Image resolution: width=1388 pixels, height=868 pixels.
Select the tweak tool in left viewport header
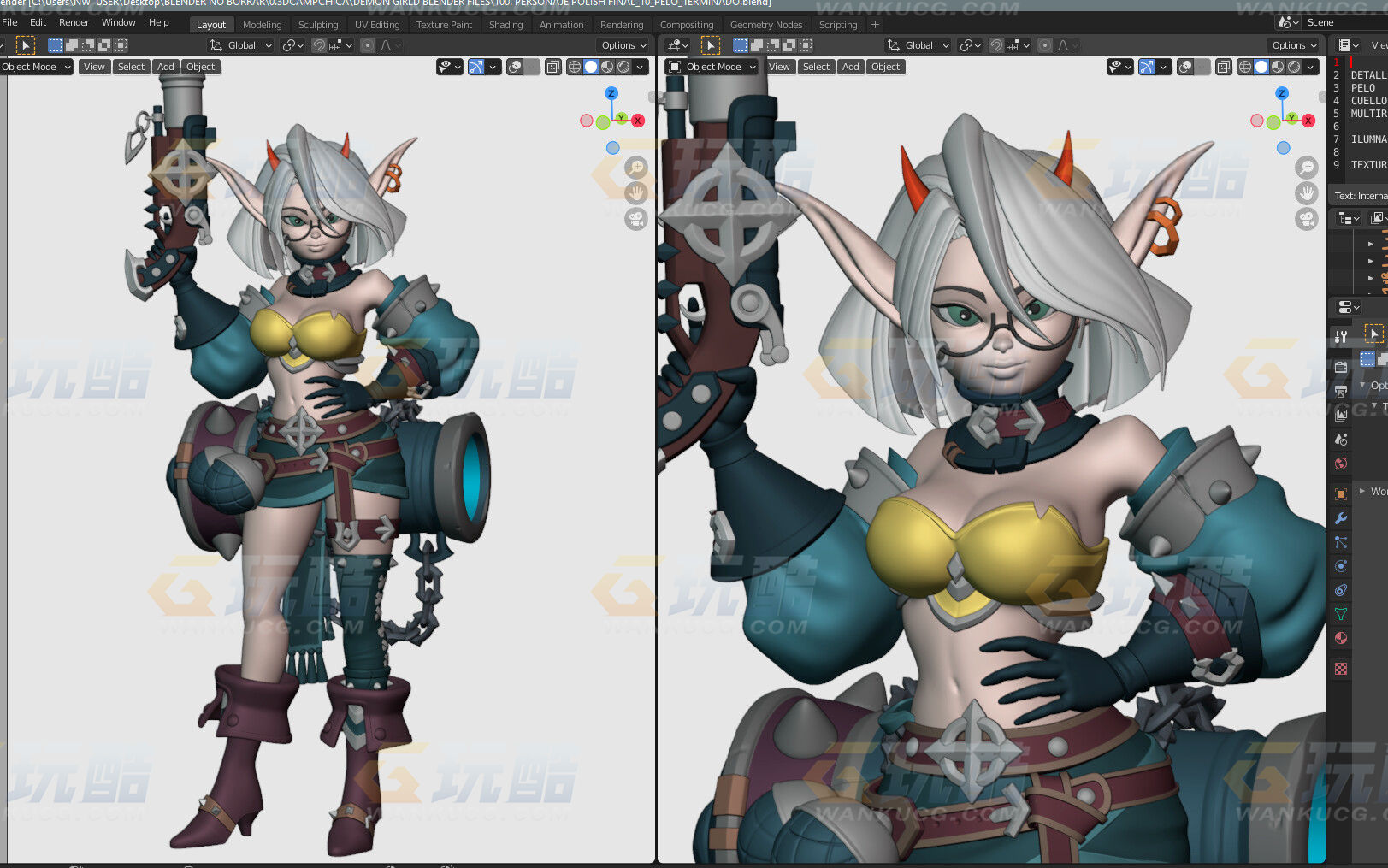click(x=26, y=45)
